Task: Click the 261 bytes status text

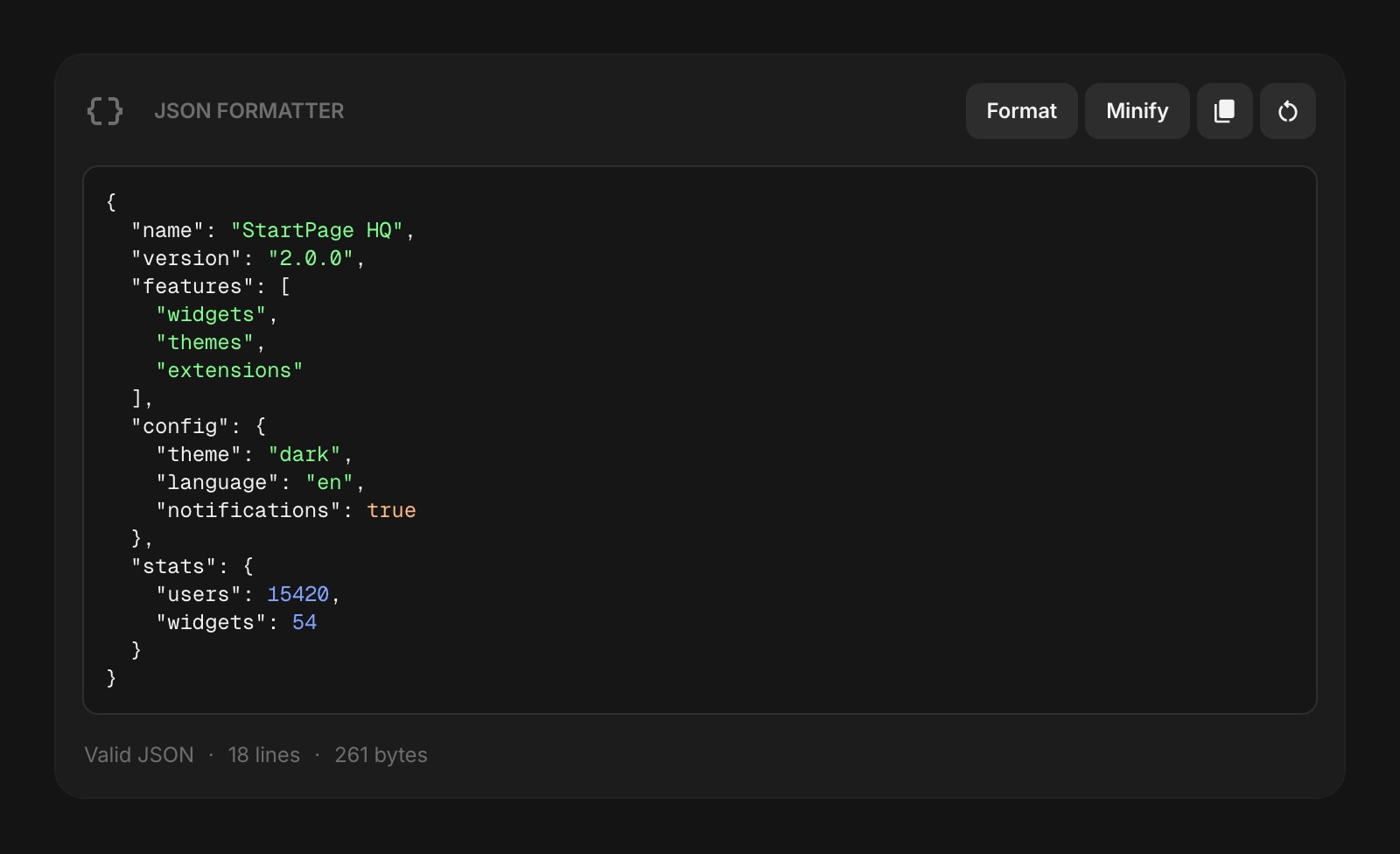Action: coord(381,754)
